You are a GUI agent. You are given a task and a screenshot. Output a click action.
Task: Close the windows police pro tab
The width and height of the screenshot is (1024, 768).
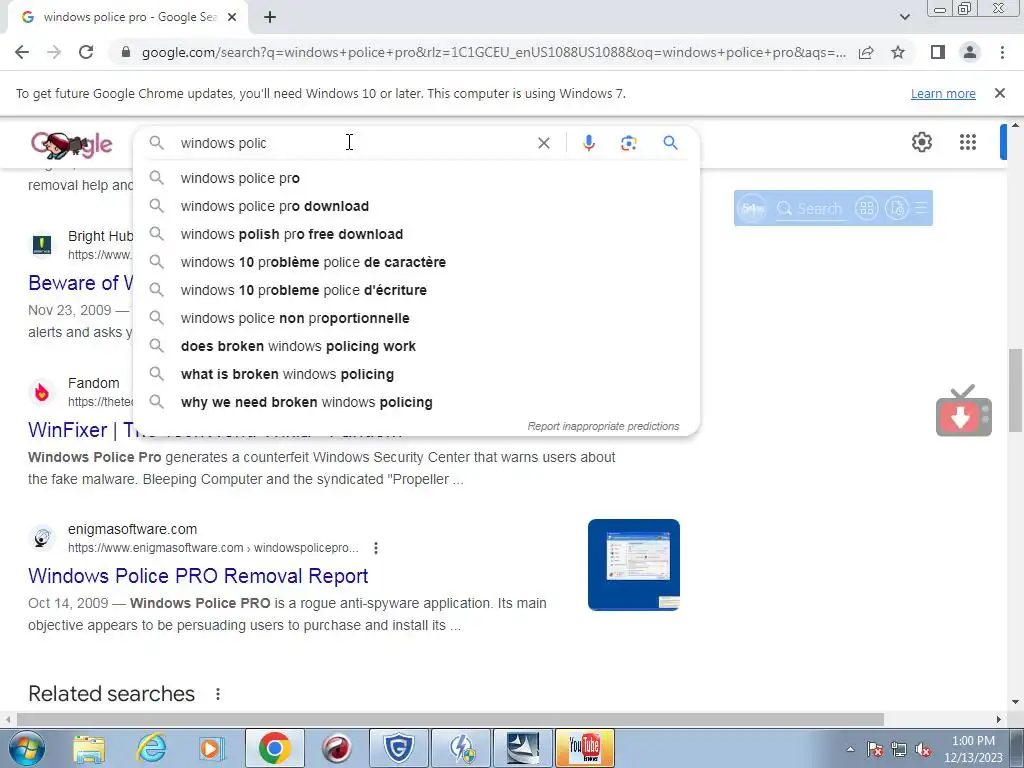point(232,18)
